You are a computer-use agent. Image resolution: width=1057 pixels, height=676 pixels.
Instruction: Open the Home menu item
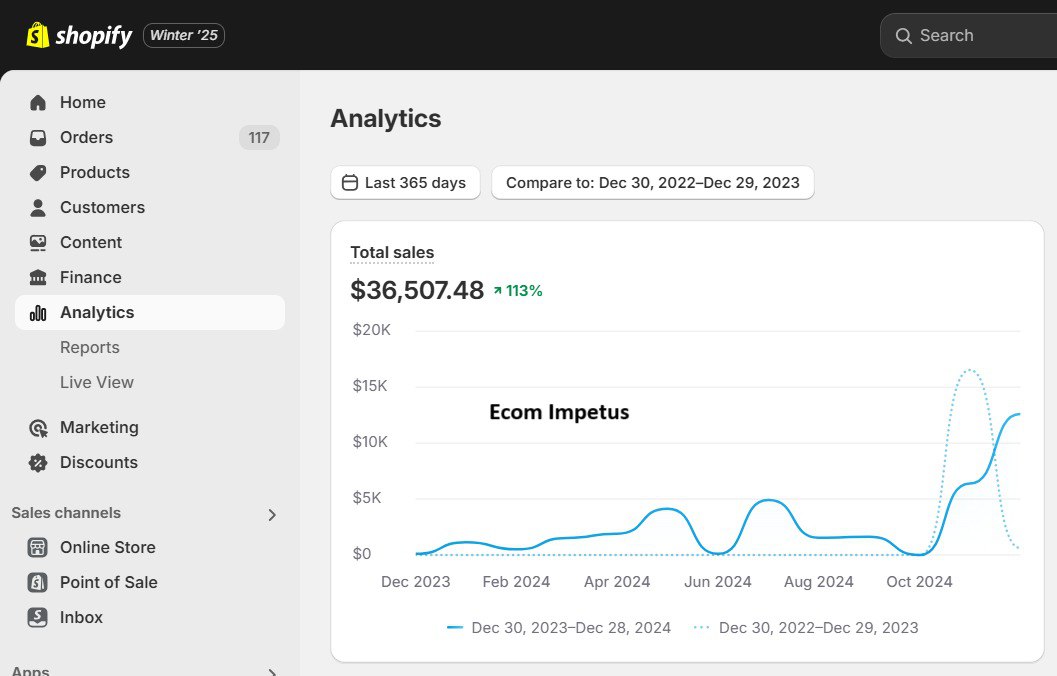pos(150,102)
